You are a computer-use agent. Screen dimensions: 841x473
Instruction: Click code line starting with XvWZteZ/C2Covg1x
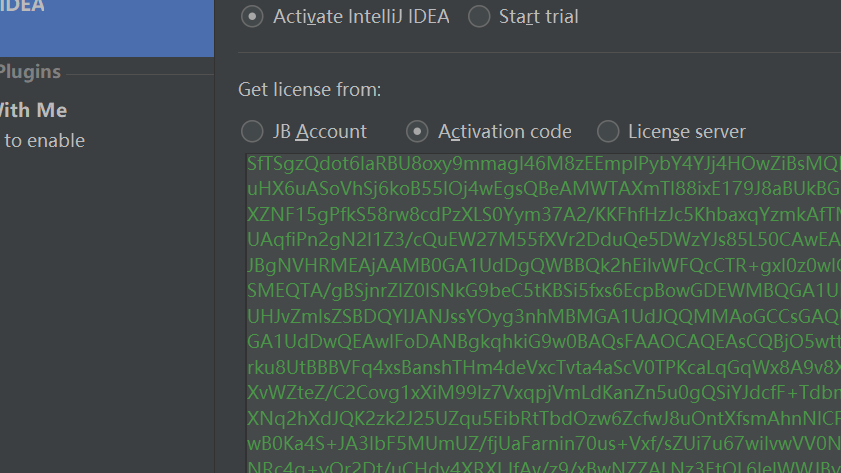544,393
